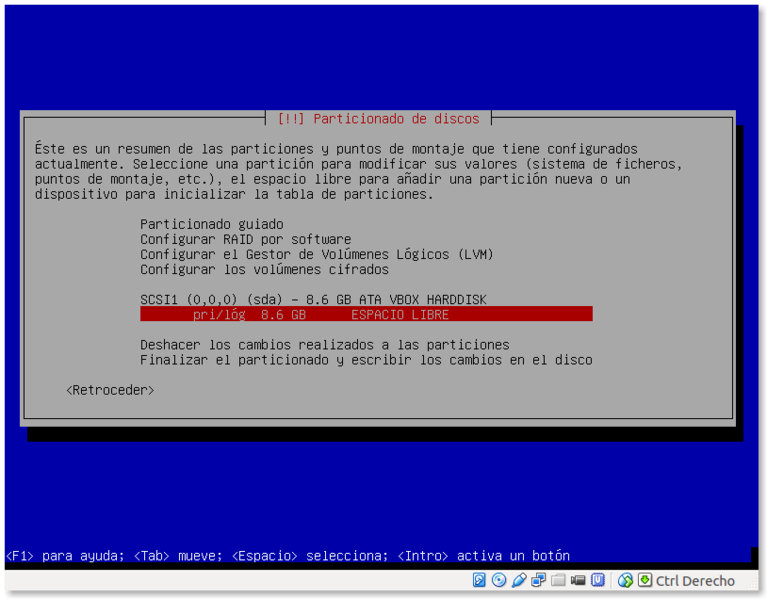This screenshot has height=599, width=767.
Task: Click the CPU virtualization status icon
Action: 598,580
